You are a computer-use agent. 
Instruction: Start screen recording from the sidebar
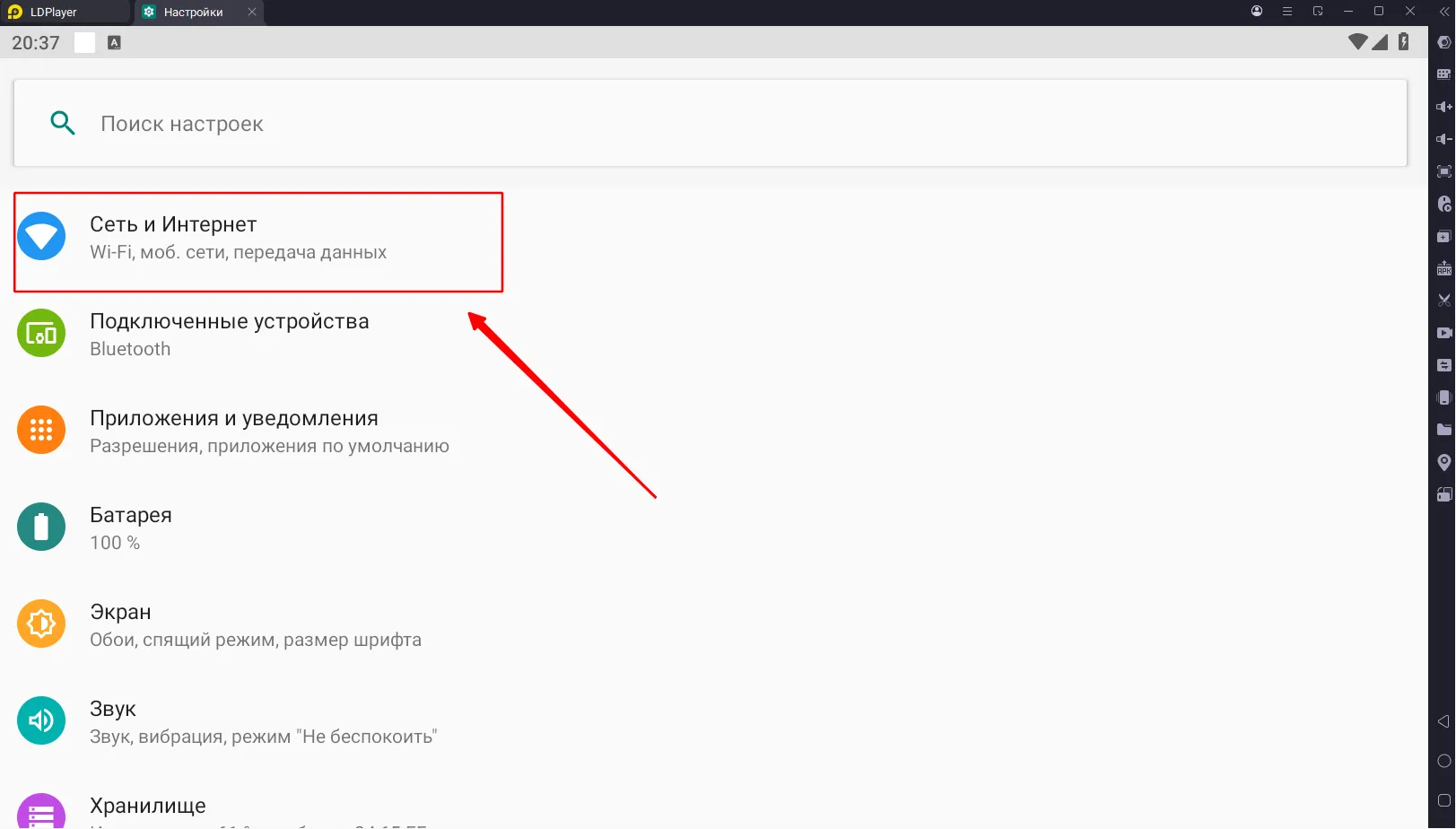1443,332
